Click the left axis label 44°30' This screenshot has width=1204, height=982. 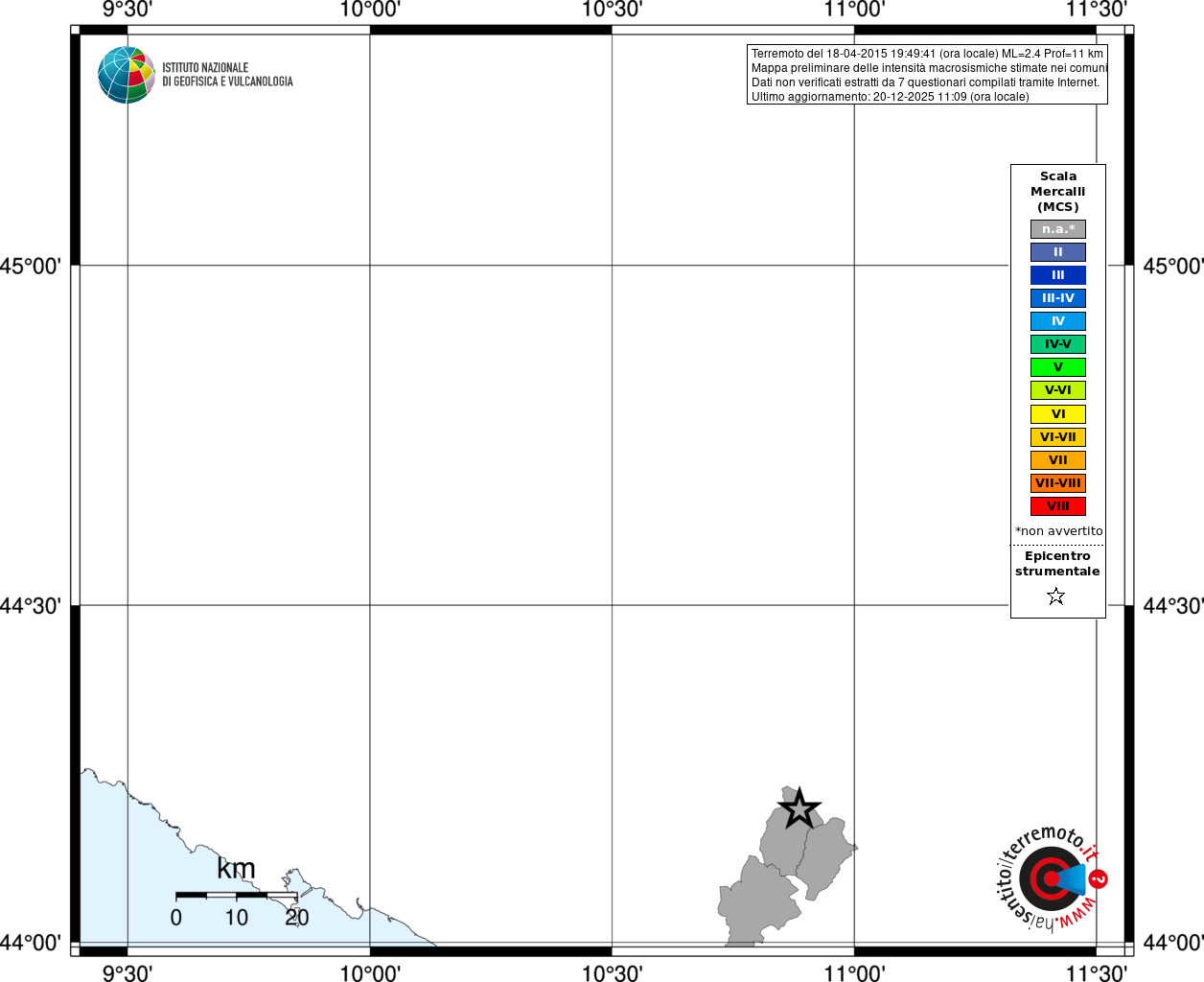tap(30, 605)
